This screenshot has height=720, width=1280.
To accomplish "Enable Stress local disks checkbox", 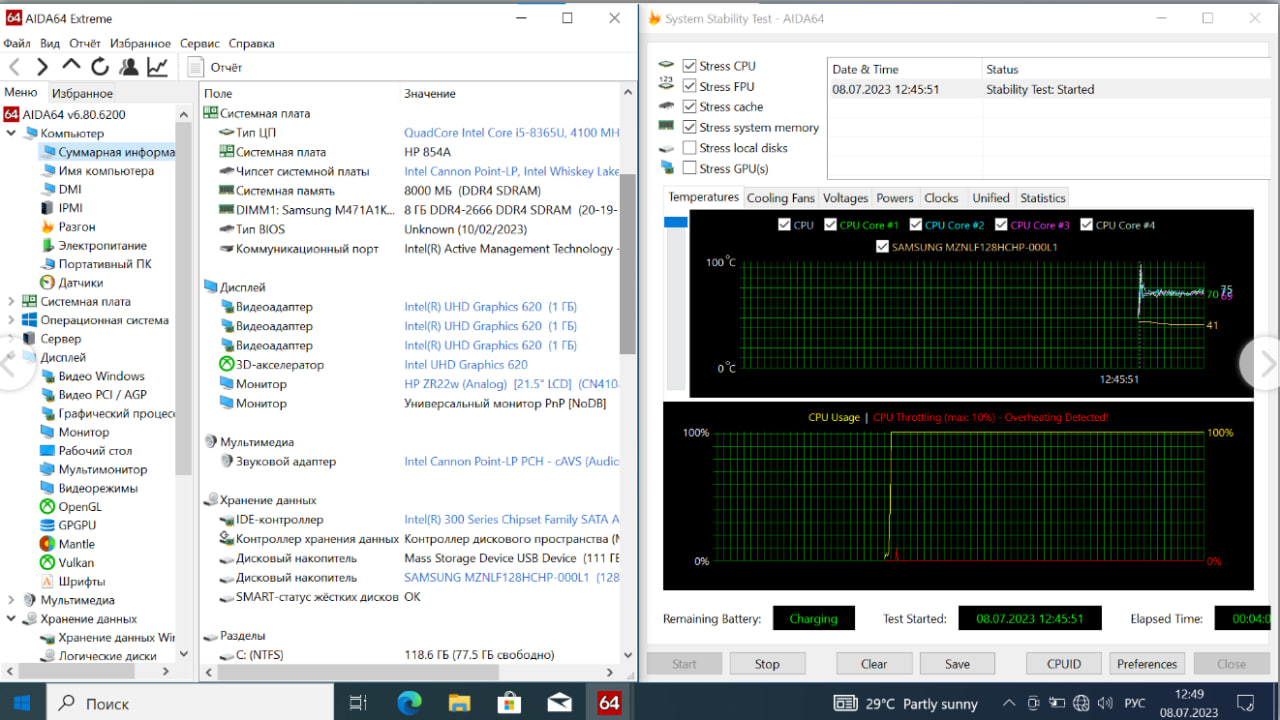I will point(690,148).
